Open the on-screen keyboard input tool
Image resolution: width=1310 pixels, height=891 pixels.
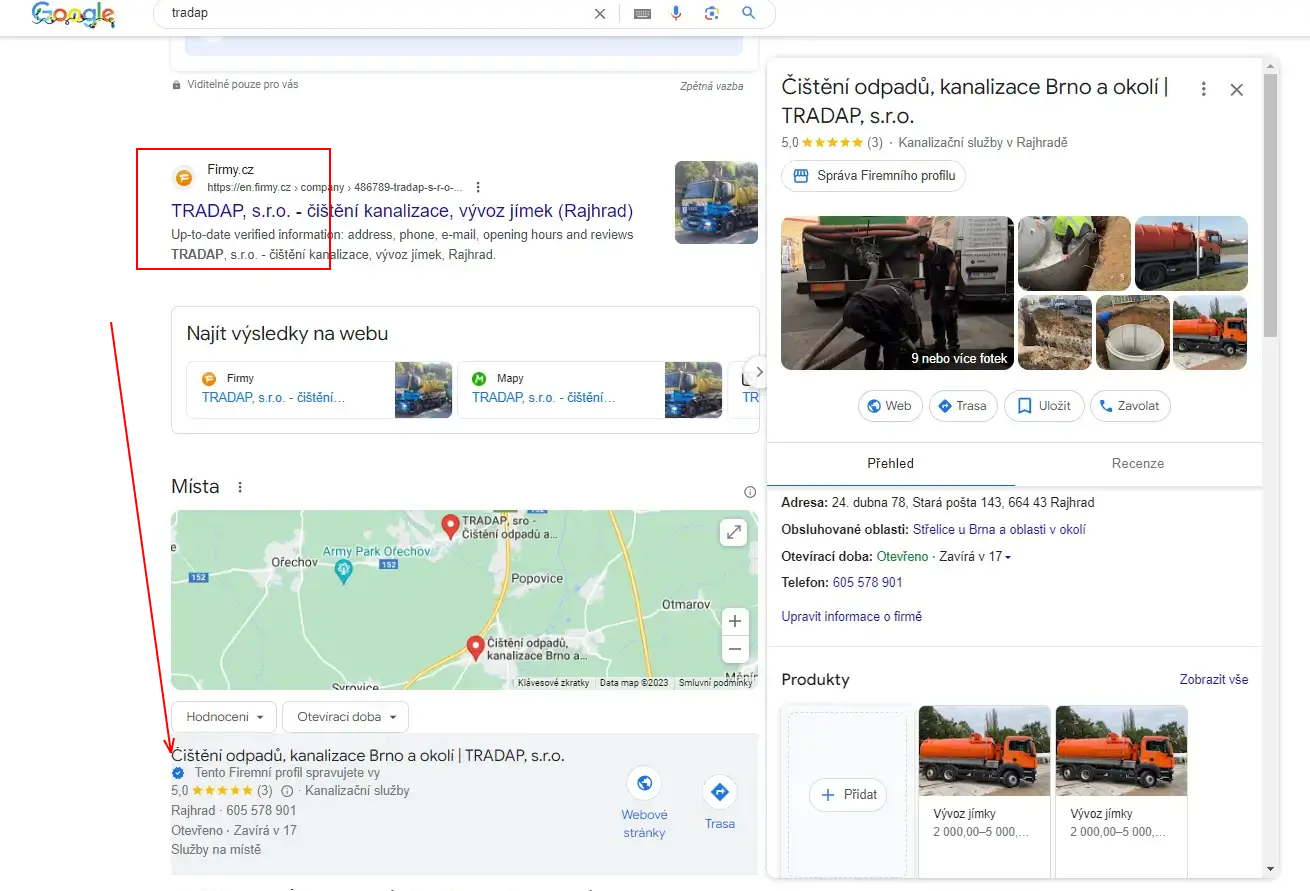pyautogui.click(x=642, y=14)
